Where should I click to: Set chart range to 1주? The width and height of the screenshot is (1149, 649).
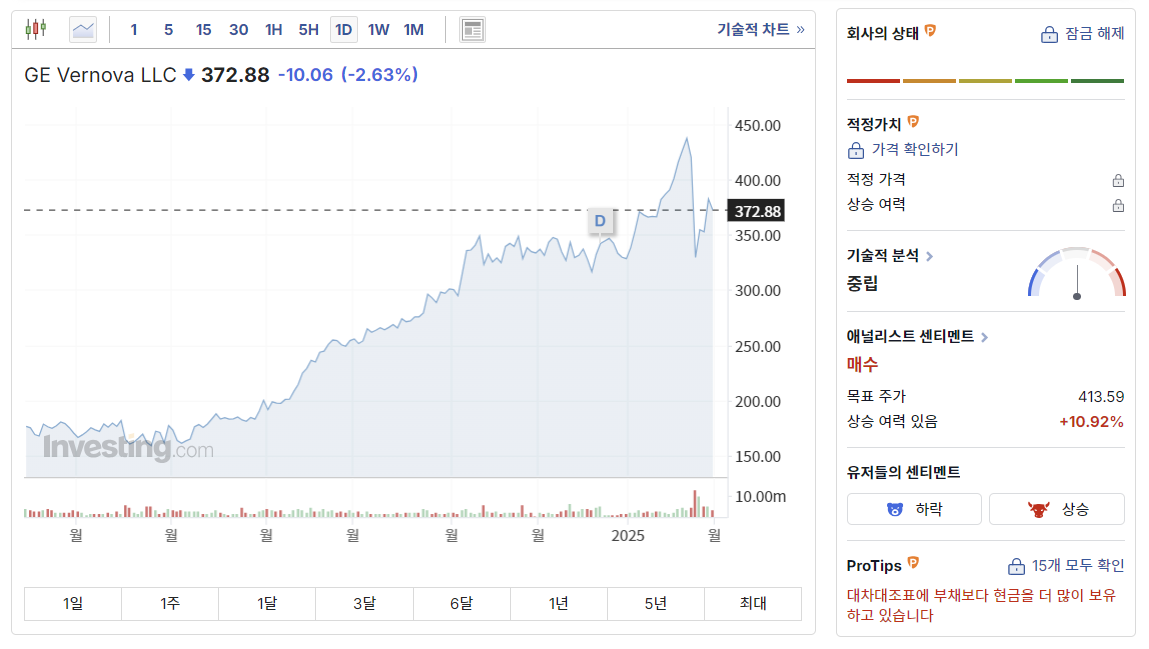(x=170, y=604)
